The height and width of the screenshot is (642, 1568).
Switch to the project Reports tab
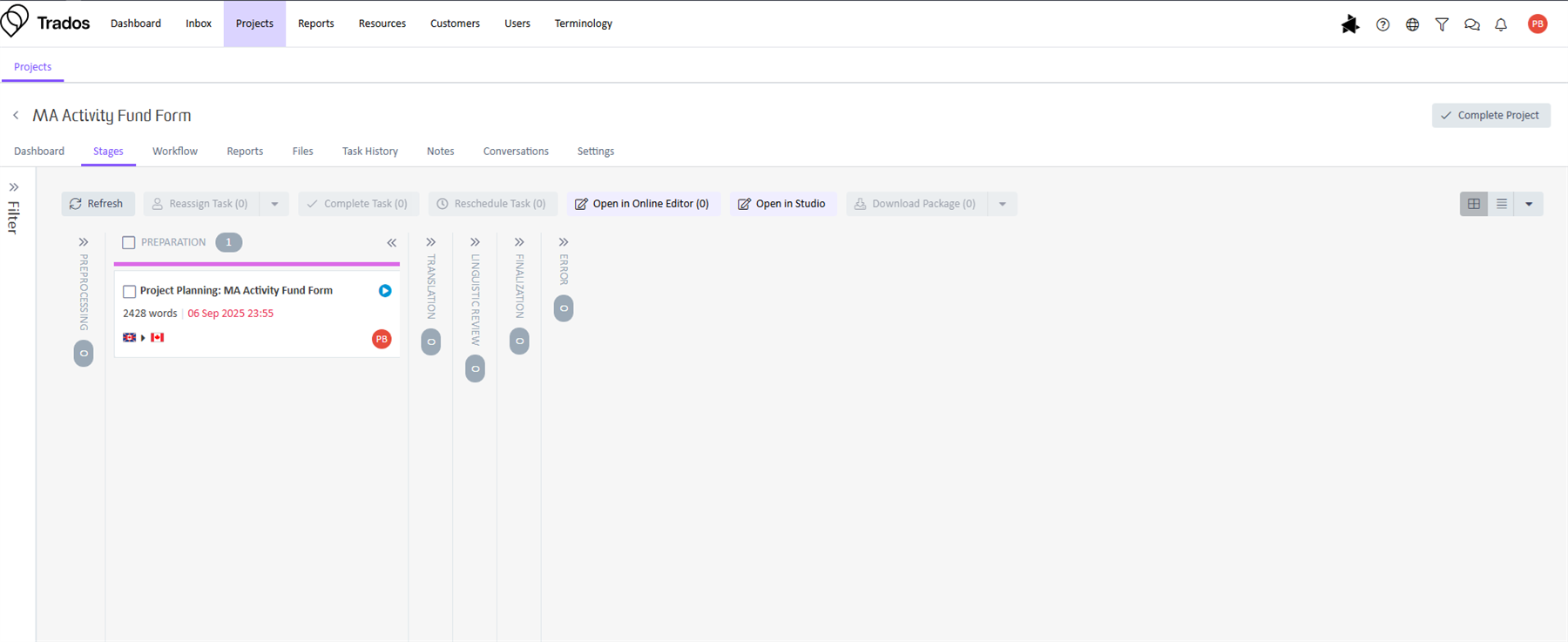pos(245,152)
